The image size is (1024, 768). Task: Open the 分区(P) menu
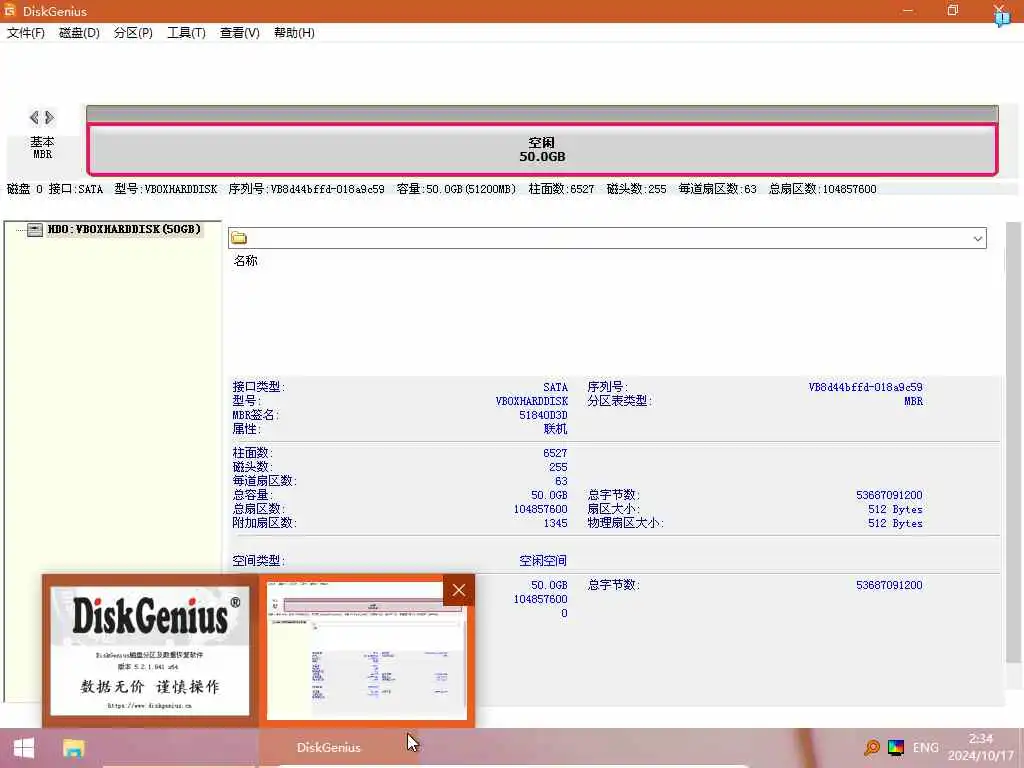133,33
